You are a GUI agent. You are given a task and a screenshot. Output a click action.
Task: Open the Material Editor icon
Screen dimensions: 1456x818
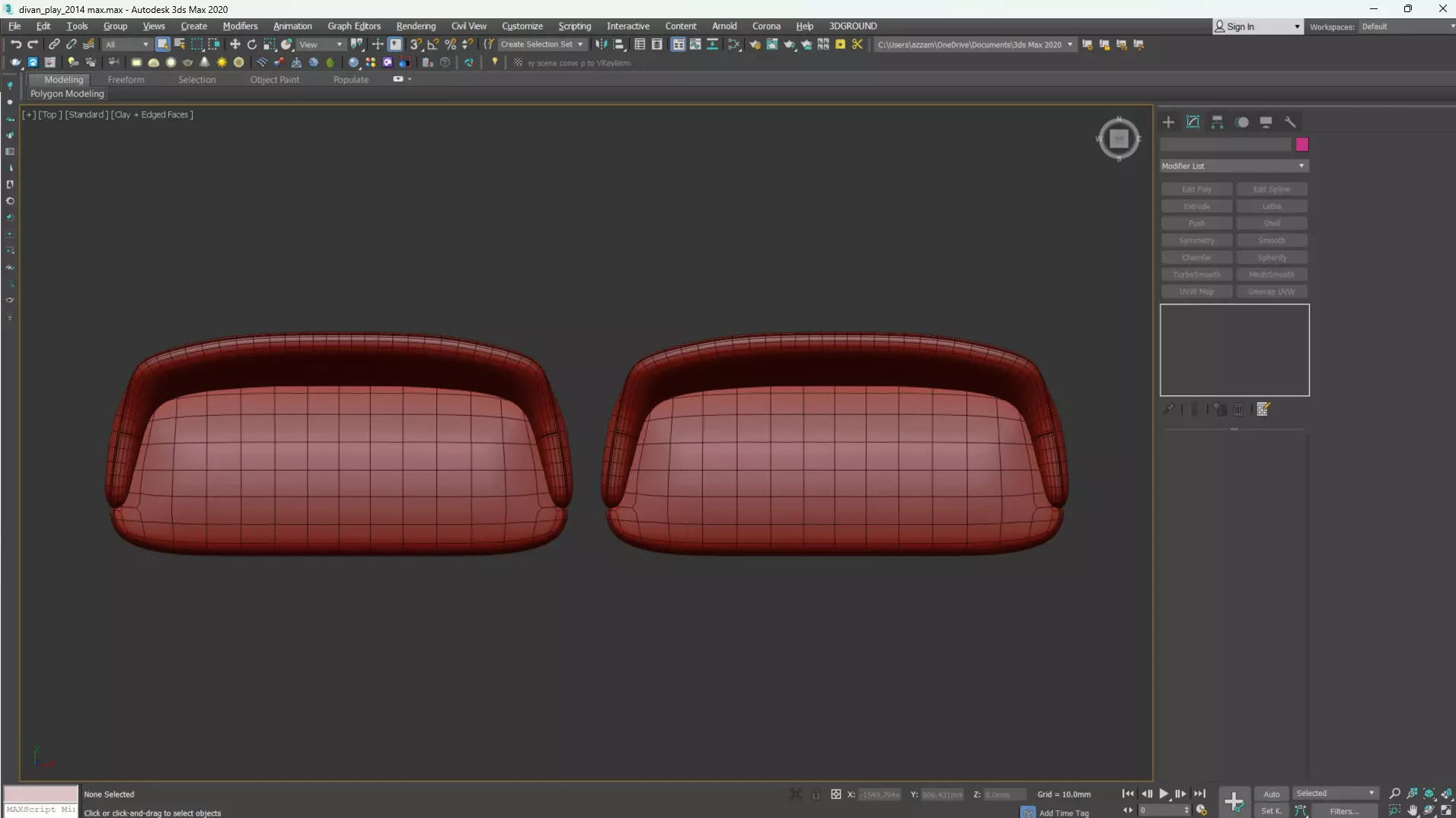[734, 44]
